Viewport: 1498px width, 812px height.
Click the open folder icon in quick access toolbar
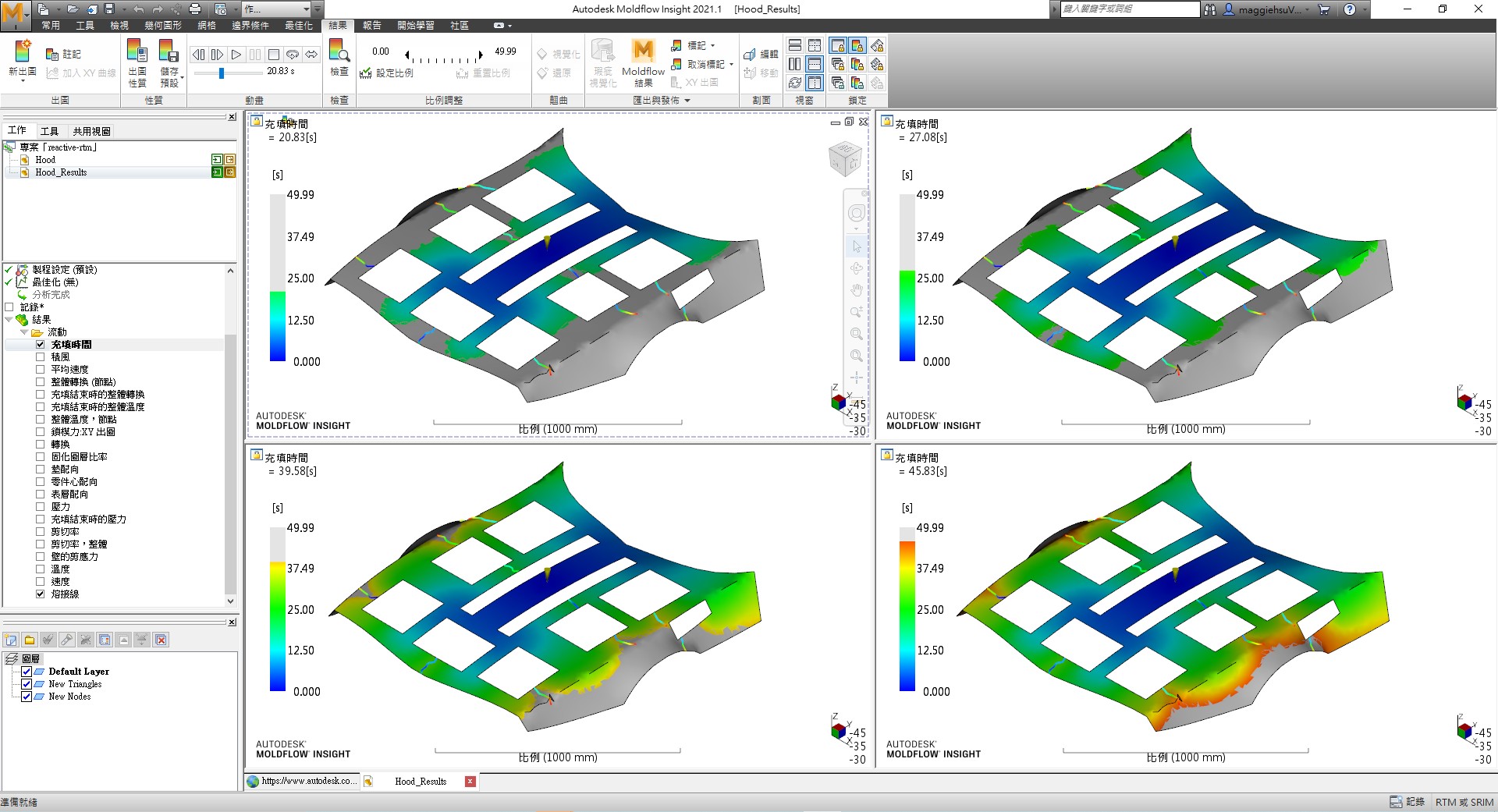pos(72,9)
